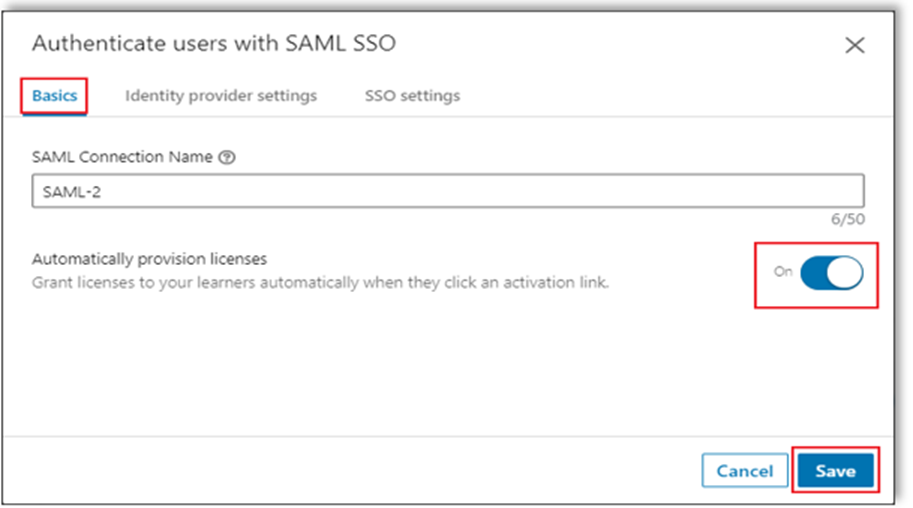Screen dimensions: 913x508
Task: Save the SAML SSO configuration
Action: 835,471
